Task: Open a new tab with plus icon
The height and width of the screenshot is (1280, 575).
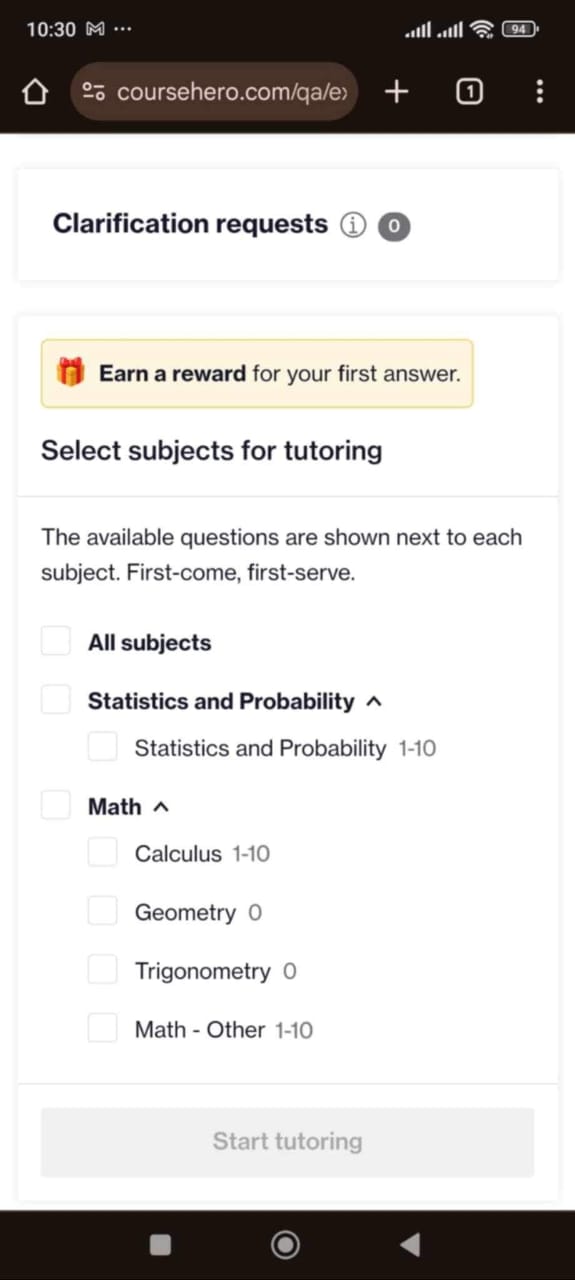Action: pyautogui.click(x=397, y=92)
